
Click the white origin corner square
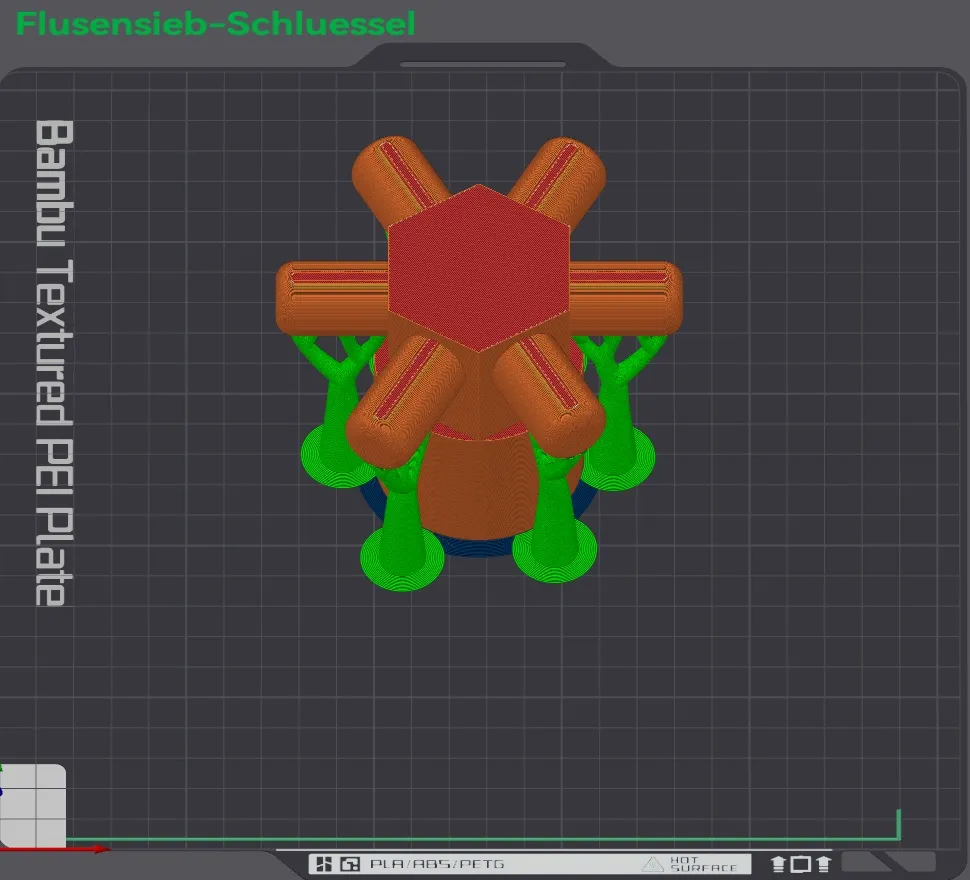click(34, 803)
